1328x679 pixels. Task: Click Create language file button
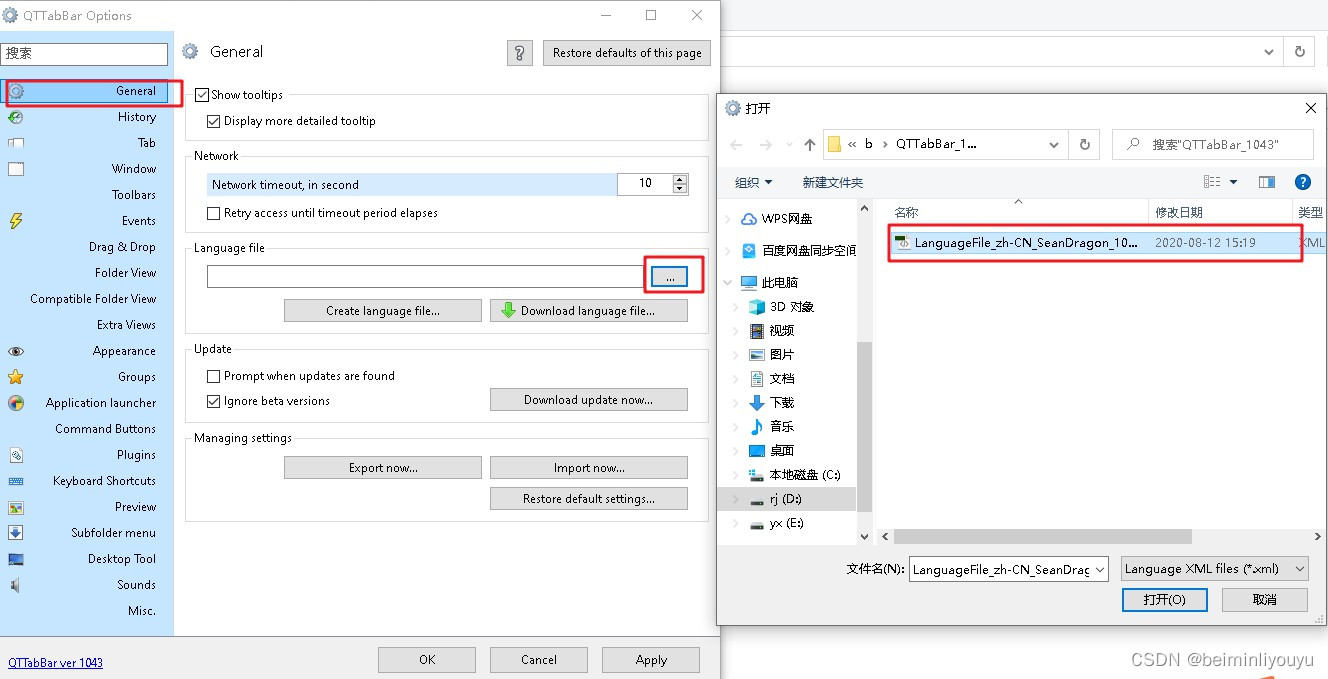click(x=383, y=311)
